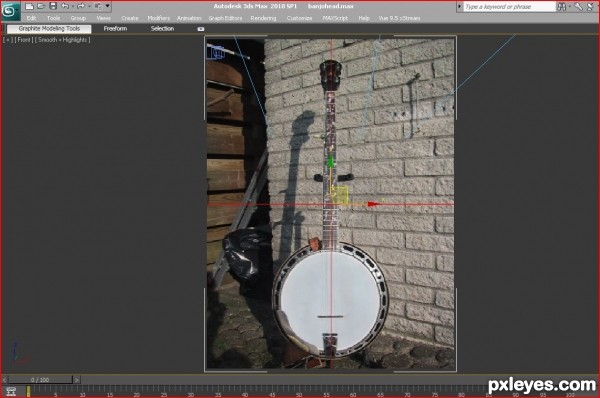600x398 pixels.
Task: Open the Vue 9.5 xStream menu
Action: [x=399, y=18]
